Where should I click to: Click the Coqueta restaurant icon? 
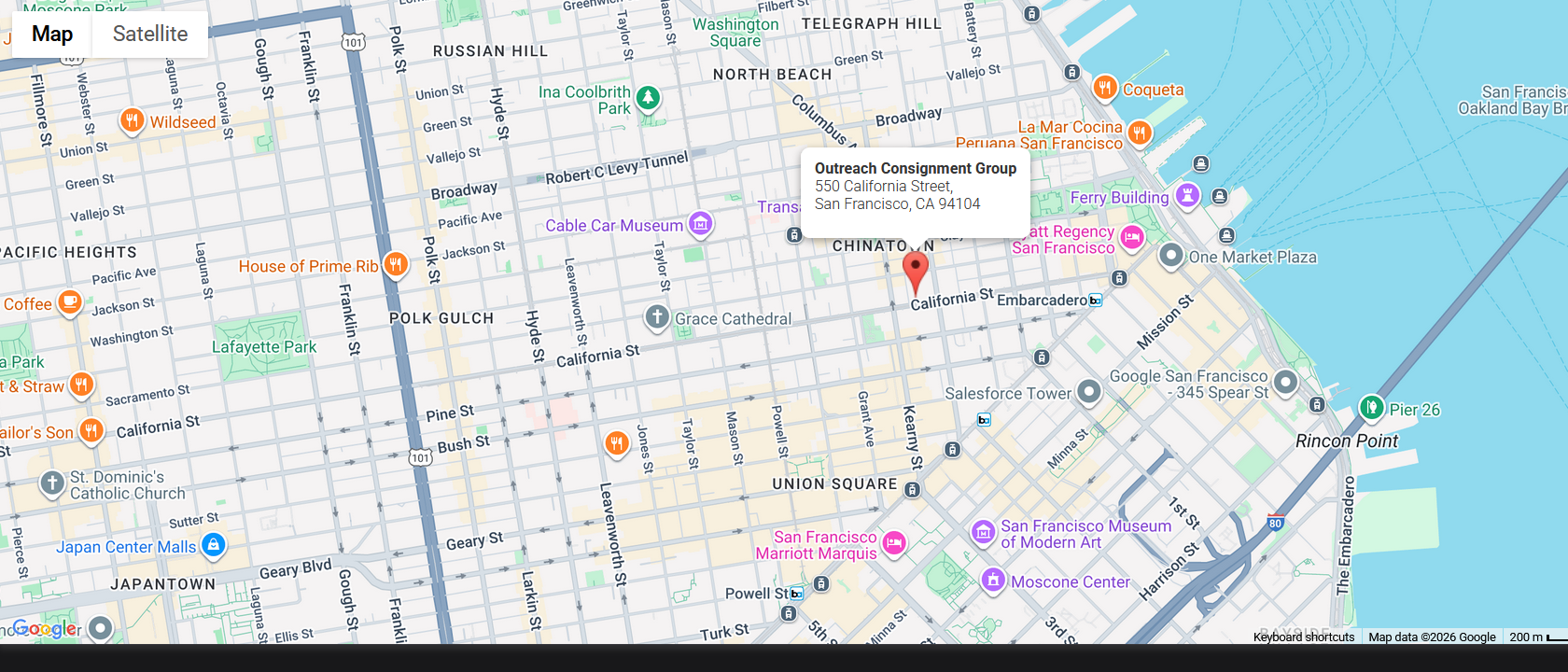[x=1105, y=89]
